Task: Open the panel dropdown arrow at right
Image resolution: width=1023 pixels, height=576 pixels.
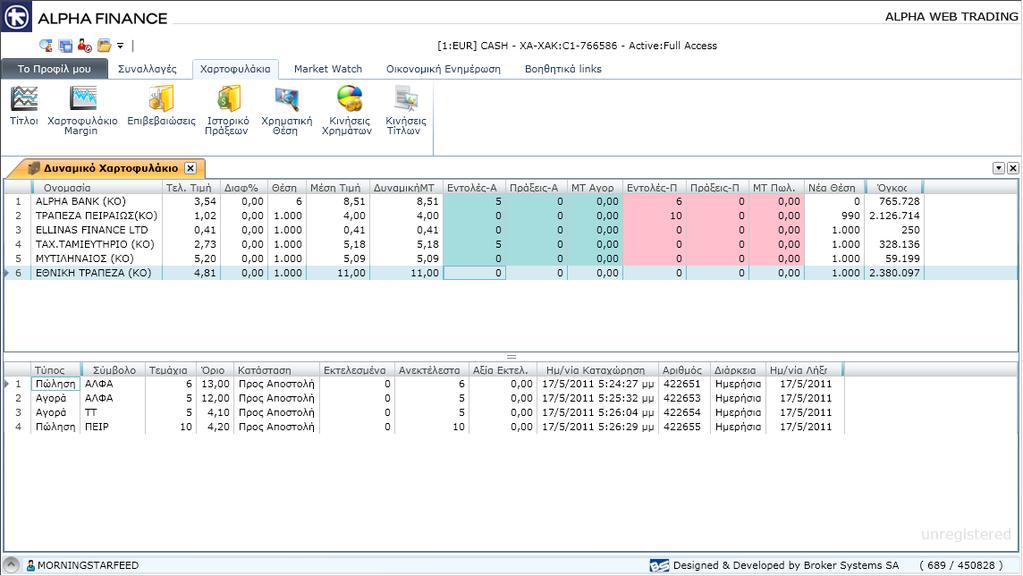Action: 998,168
